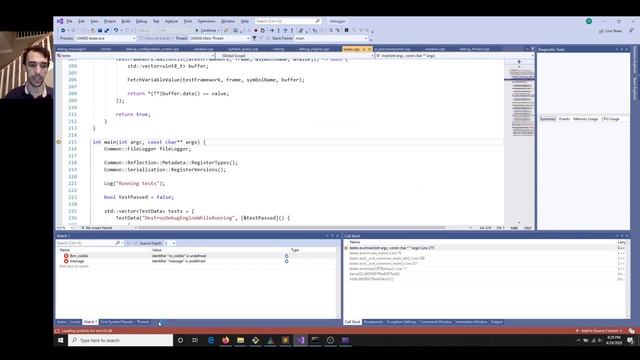Click the Continue debugging button
This screenshot has height=360, width=640.
click(207, 31)
